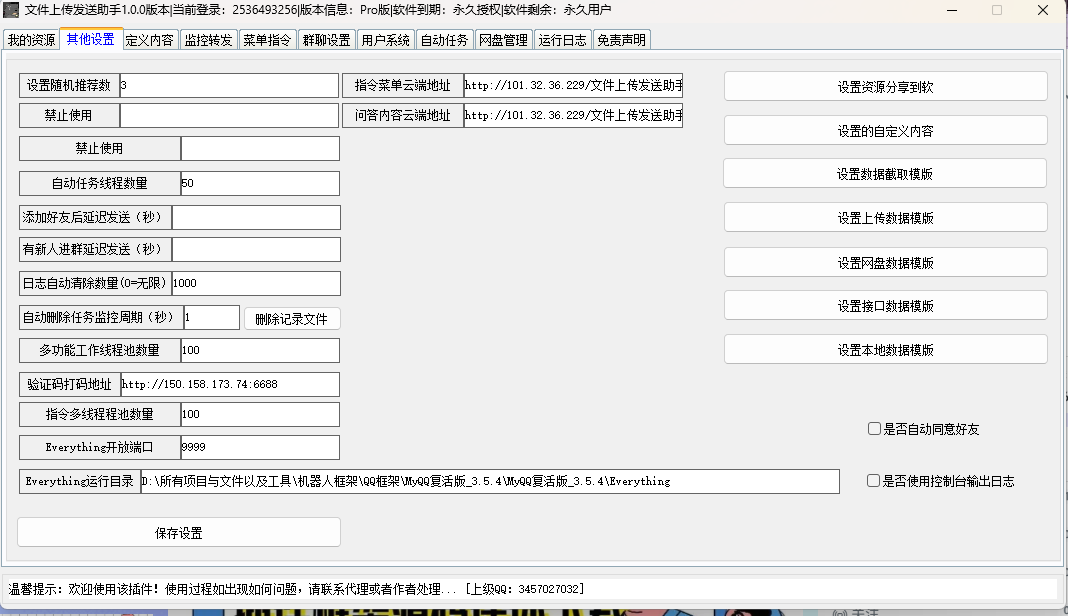Viewport: 1068px width, 616px height.
Task: Enable 是否自动同意好友 checkbox
Action: coord(874,429)
